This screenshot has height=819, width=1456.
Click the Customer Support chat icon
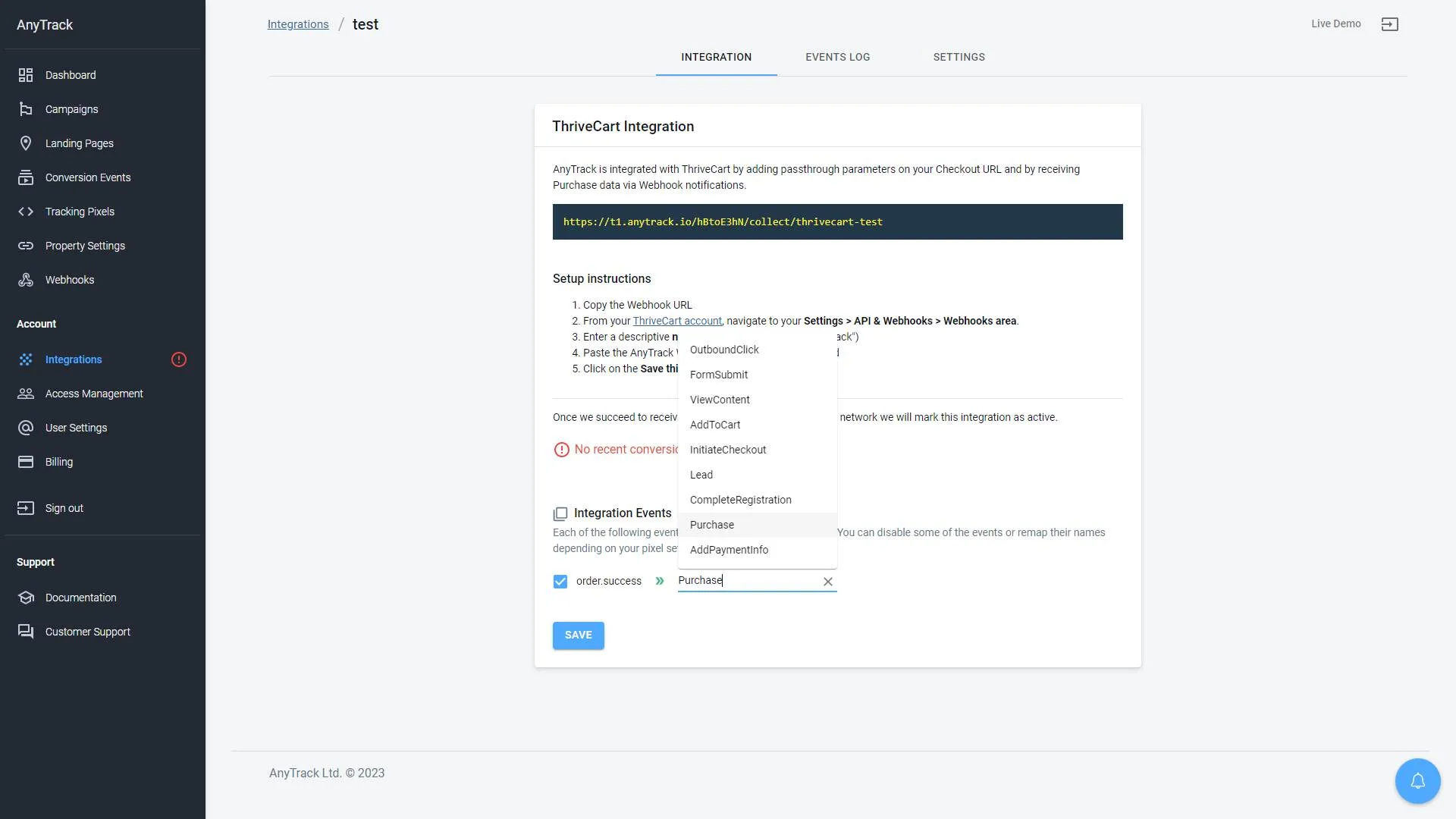(x=26, y=632)
